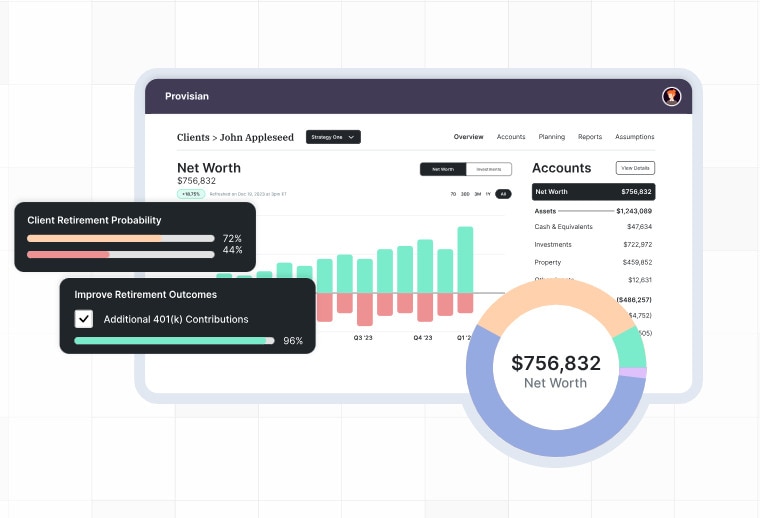Open the Accounts tab
Screen dimensions: 760x518
click(x=511, y=137)
